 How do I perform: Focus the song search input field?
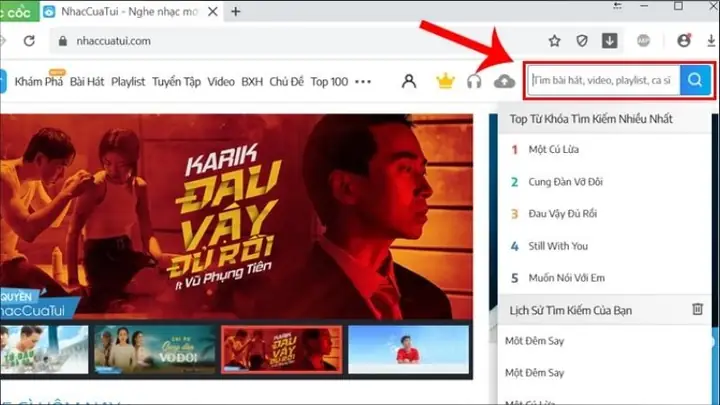click(604, 80)
